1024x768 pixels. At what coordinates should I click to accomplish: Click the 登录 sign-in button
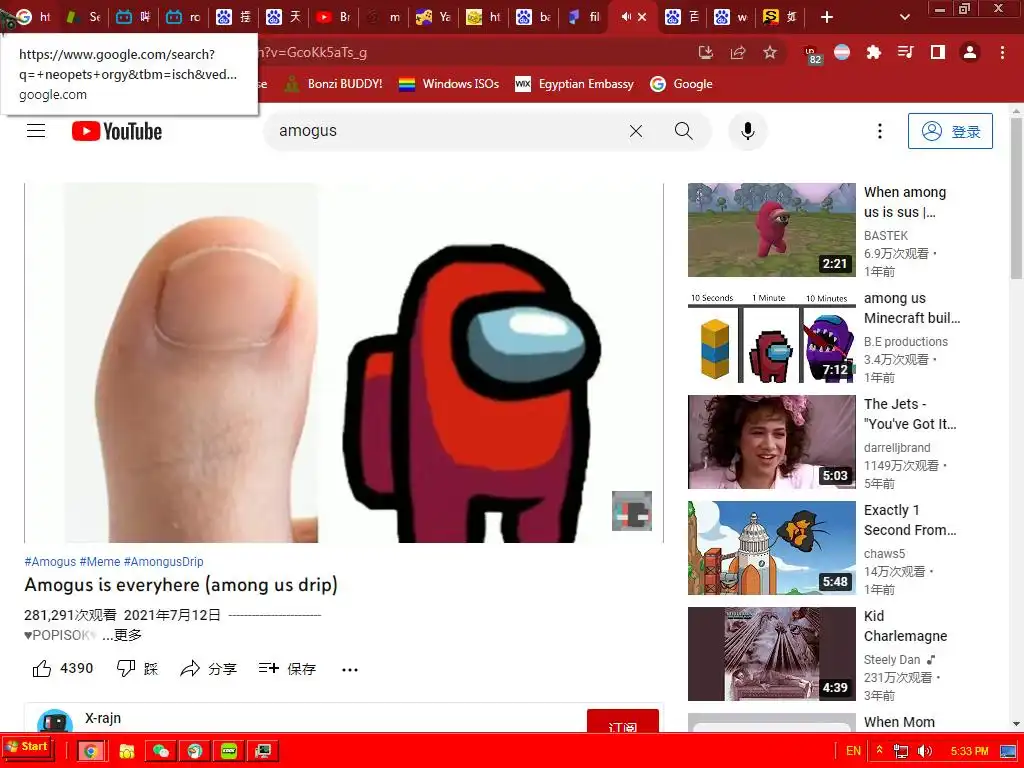tap(950, 131)
